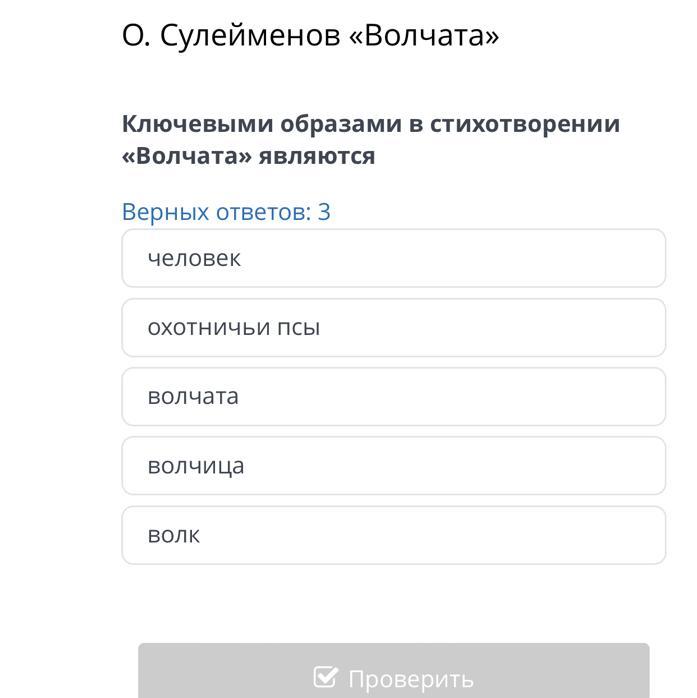
Task: Click the «Волчата» word in the question
Action: [187, 156]
